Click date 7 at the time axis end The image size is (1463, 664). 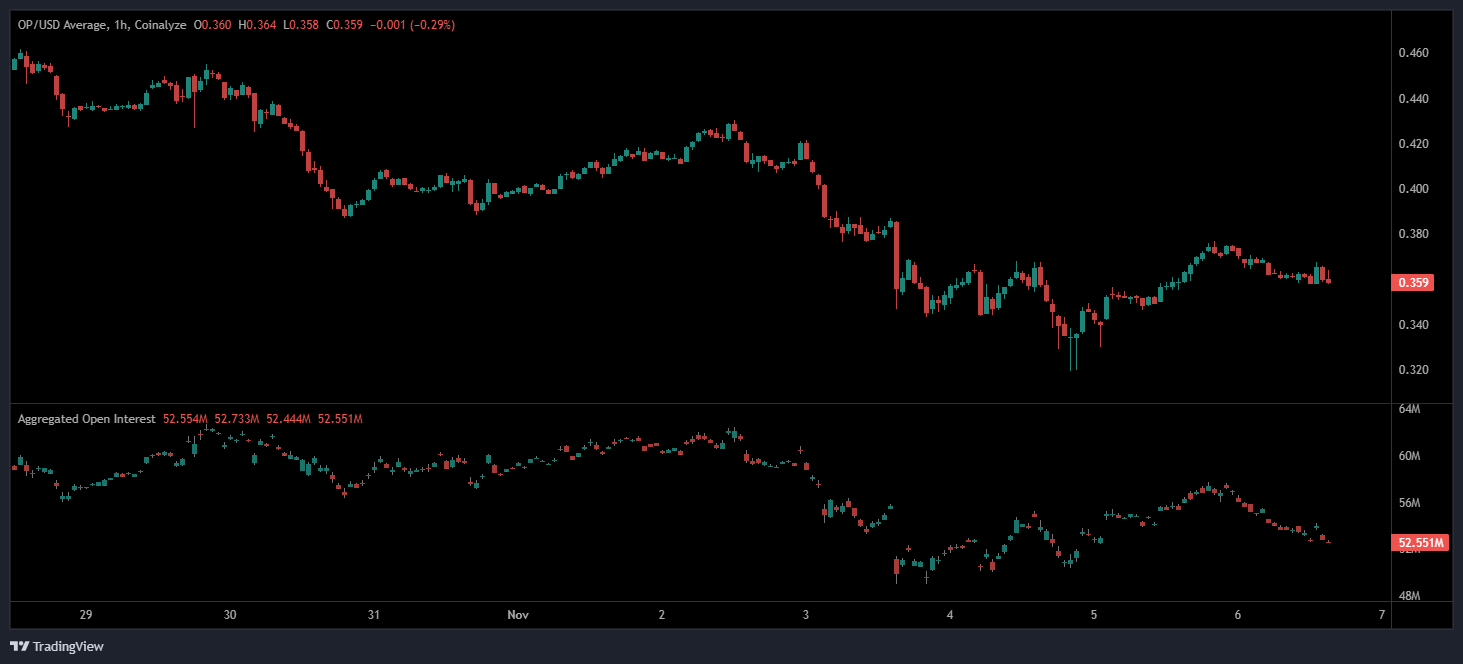tap(1381, 614)
